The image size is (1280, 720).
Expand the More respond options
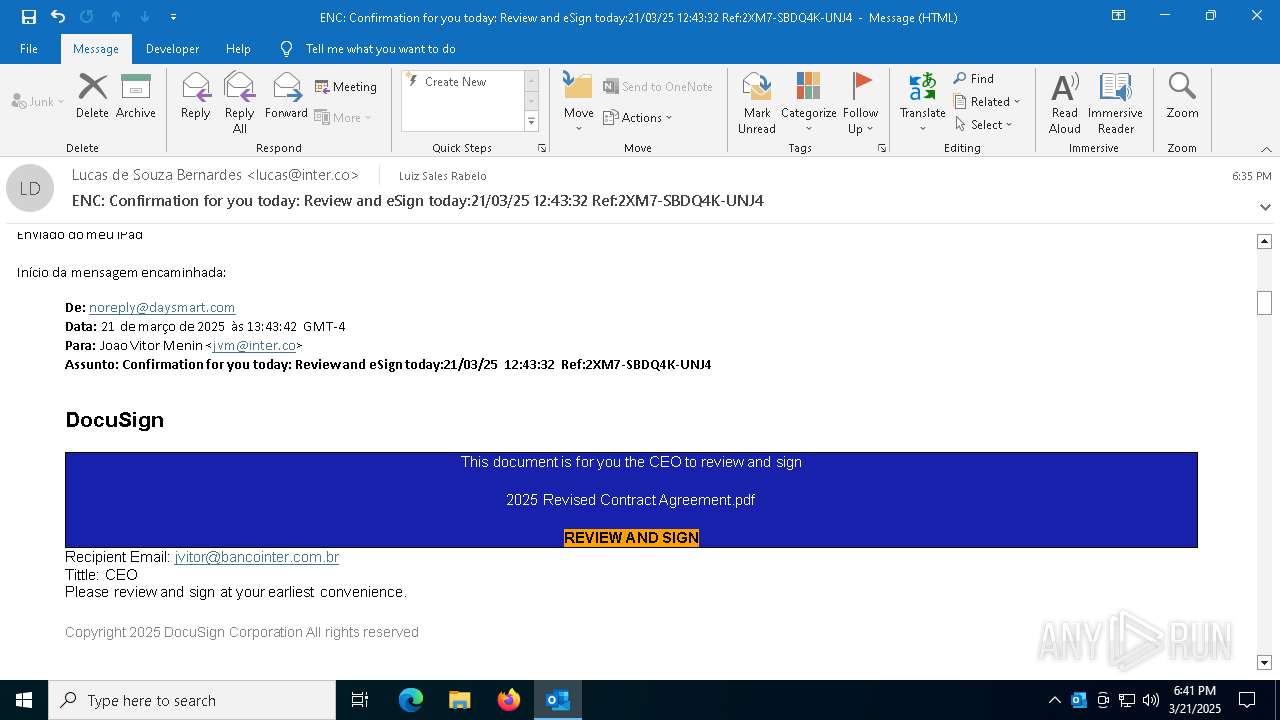[343, 117]
